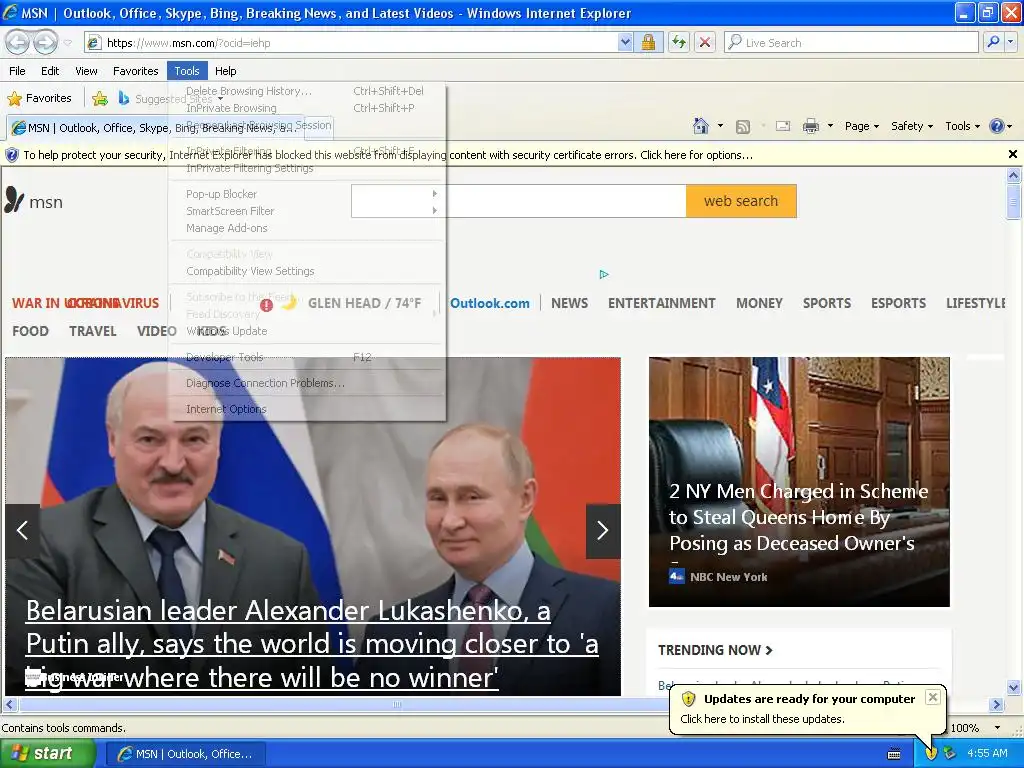
Task: Open the TRAVEL navigation link
Action: tap(93, 331)
